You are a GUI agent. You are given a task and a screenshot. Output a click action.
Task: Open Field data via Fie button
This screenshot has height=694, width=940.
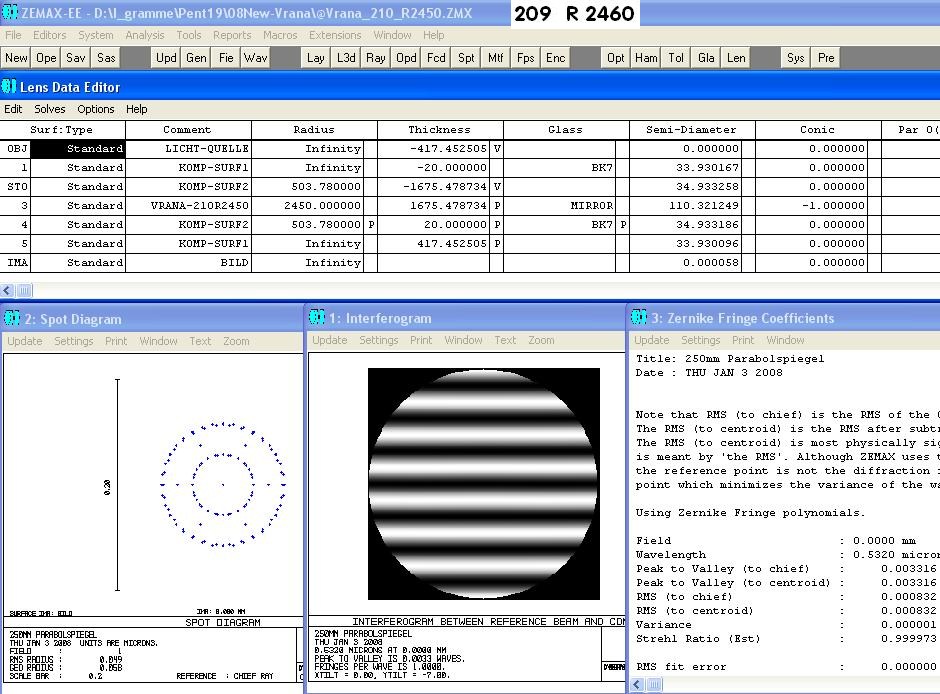(226, 58)
